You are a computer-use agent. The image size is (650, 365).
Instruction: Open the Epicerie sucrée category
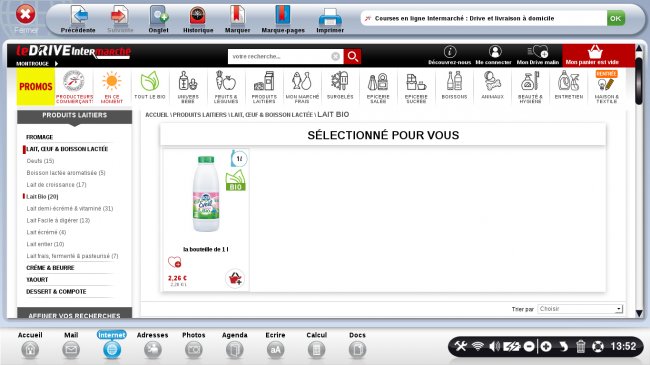[x=416, y=87]
